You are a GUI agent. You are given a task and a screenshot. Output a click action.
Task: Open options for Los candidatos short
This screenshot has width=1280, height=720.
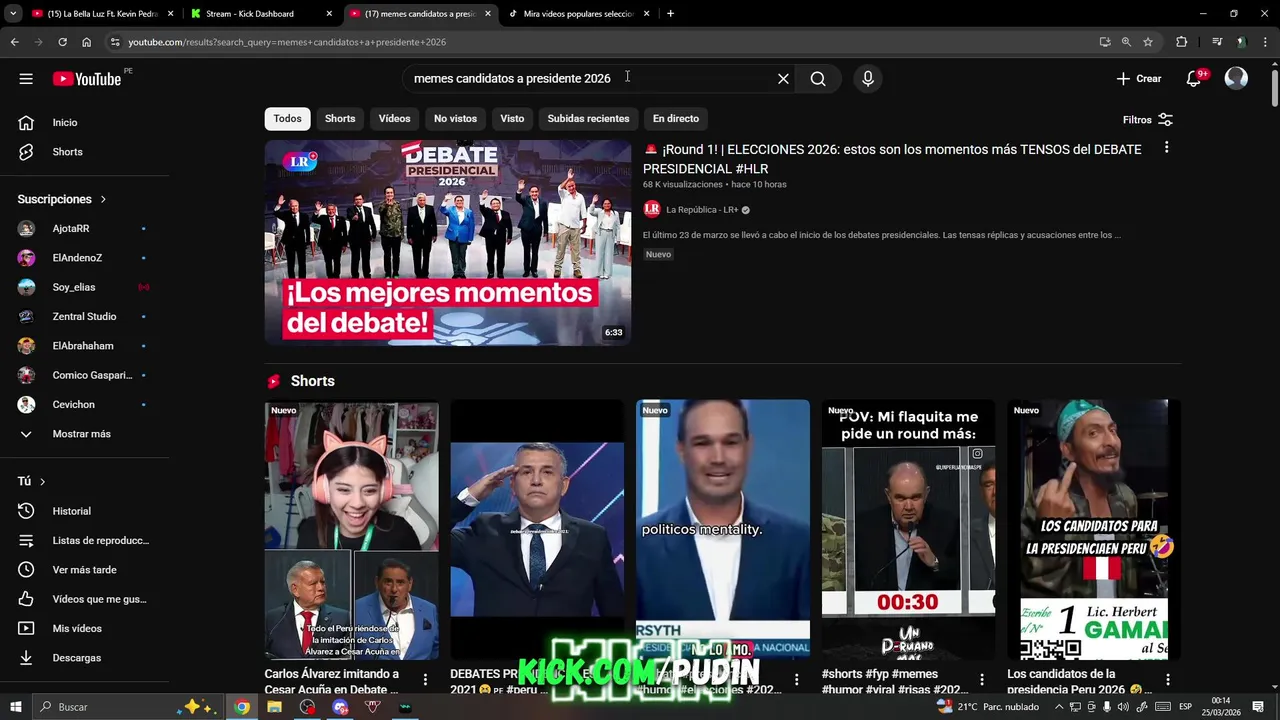point(1168,680)
